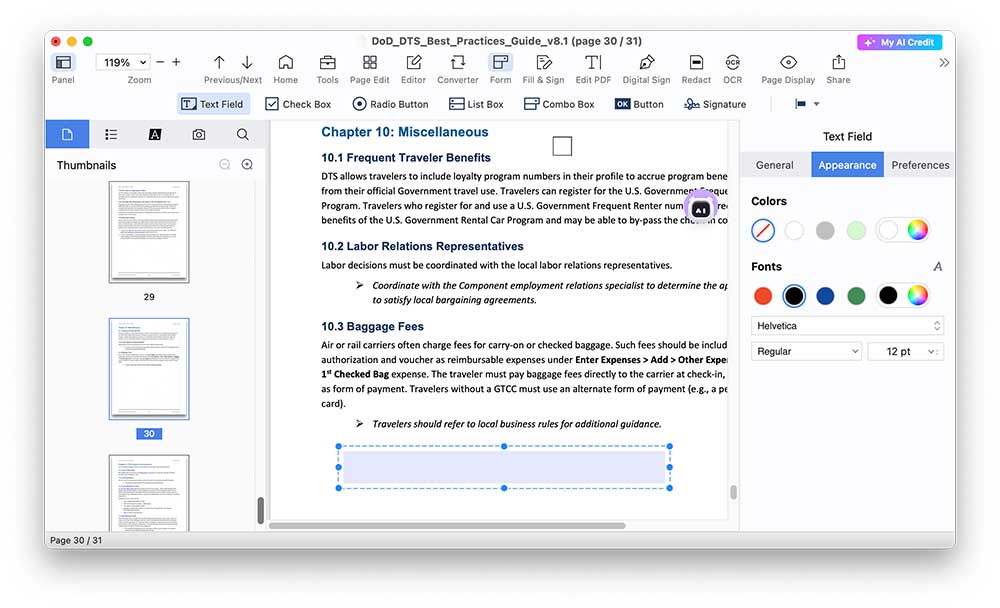Viewport: 1000px width, 608px height.
Task: Open the Digital Sign tool
Action: coord(647,63)
